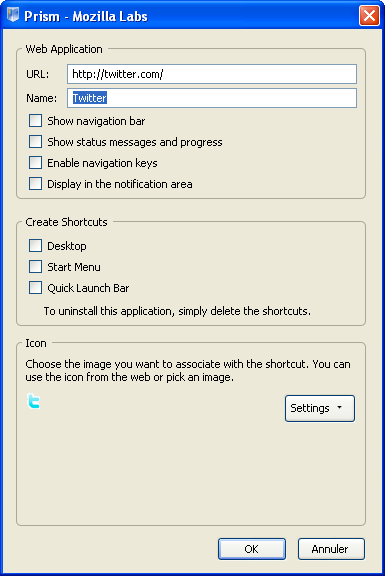Click the Desktop label text
The image size is (385, 576).
coord(67,246)
